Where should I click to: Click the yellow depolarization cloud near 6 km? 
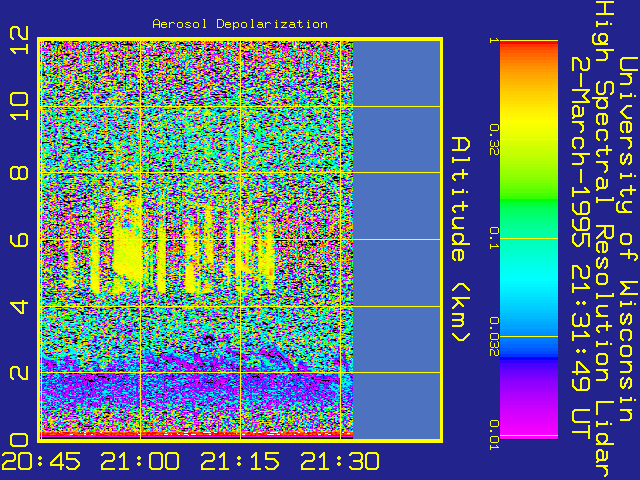coord(127,253)
